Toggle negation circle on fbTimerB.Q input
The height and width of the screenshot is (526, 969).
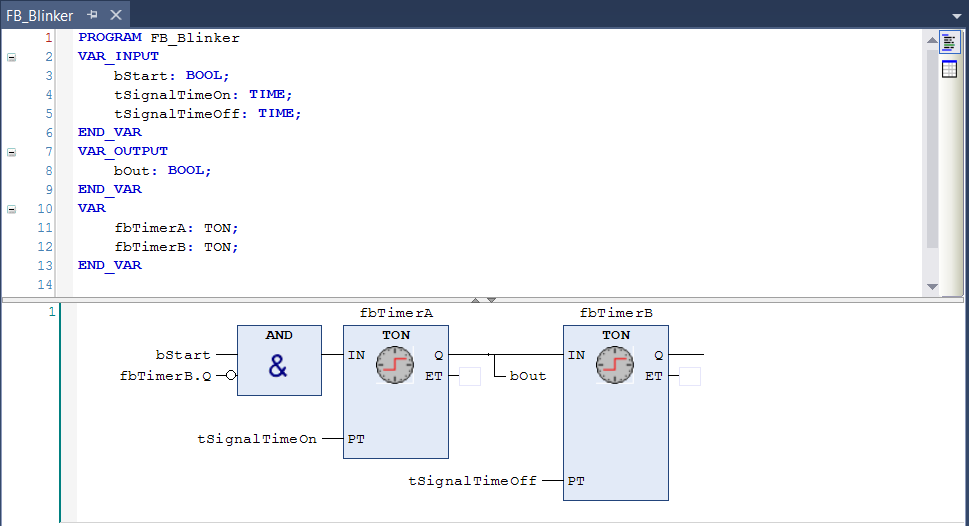click(231, 376)
